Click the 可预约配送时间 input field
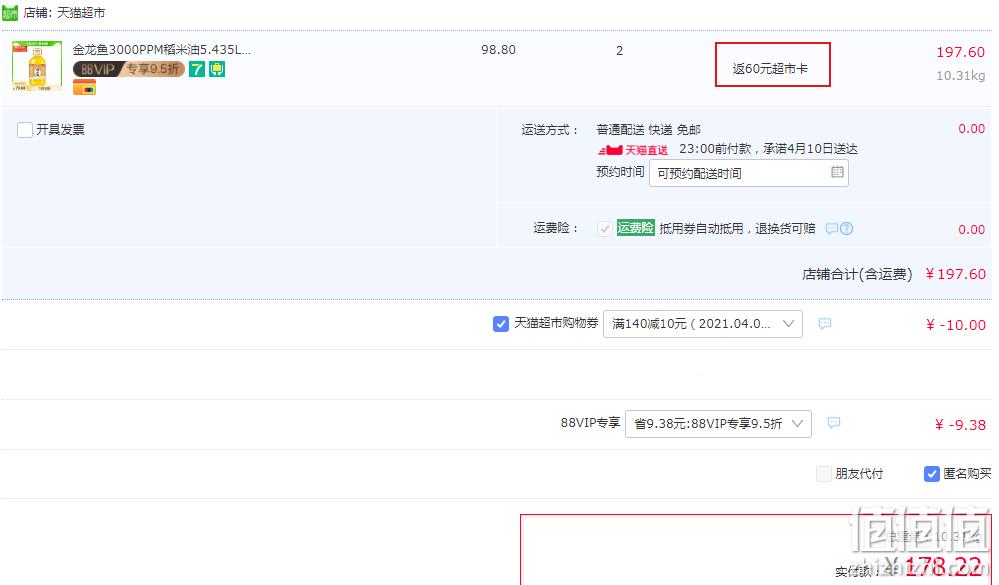This screenshot has width=999, height=585. 749,173
